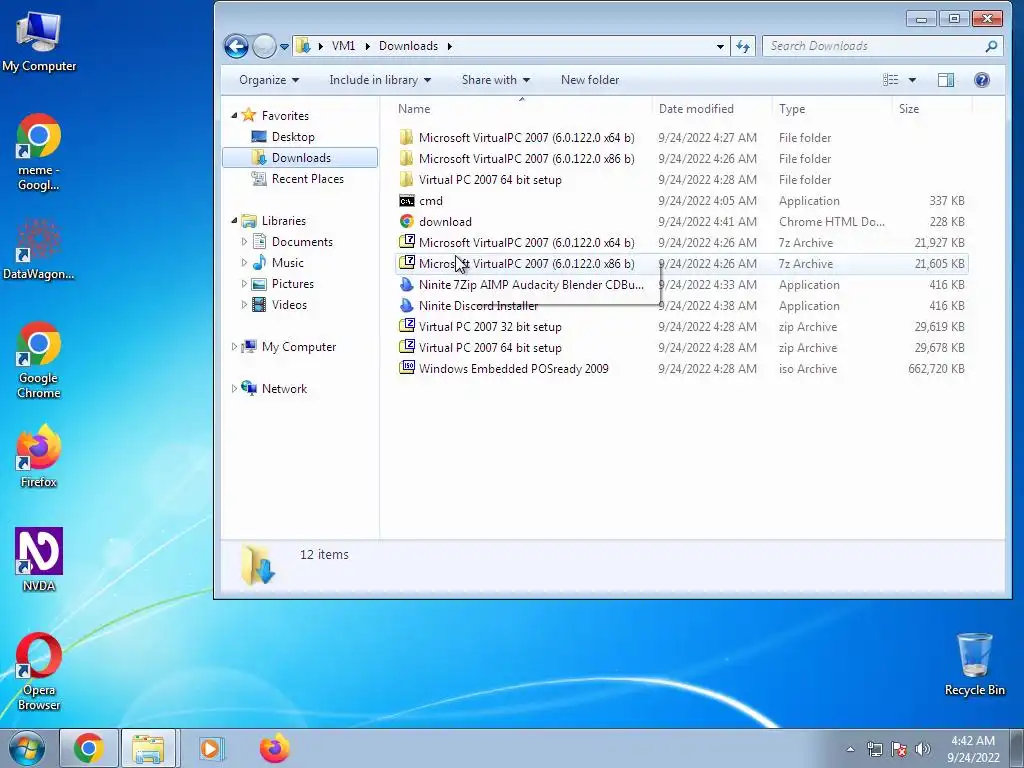Select VM1 in the address breadcrumb
The height and width of the screenshot is (768, 1024).
point(344,46)
